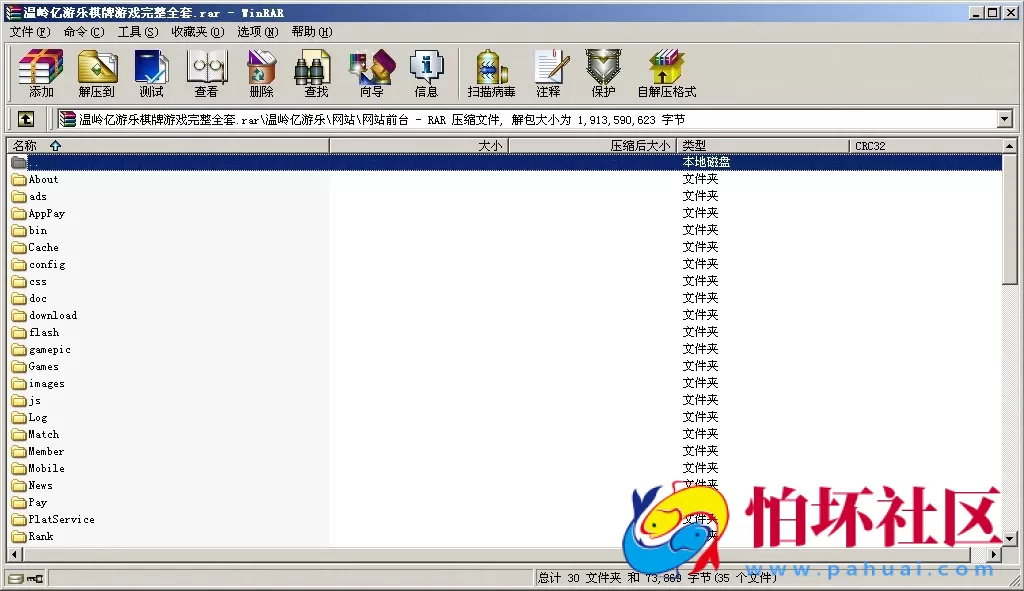Launch the Wizard (向导) tool

(x=371, y=74)
